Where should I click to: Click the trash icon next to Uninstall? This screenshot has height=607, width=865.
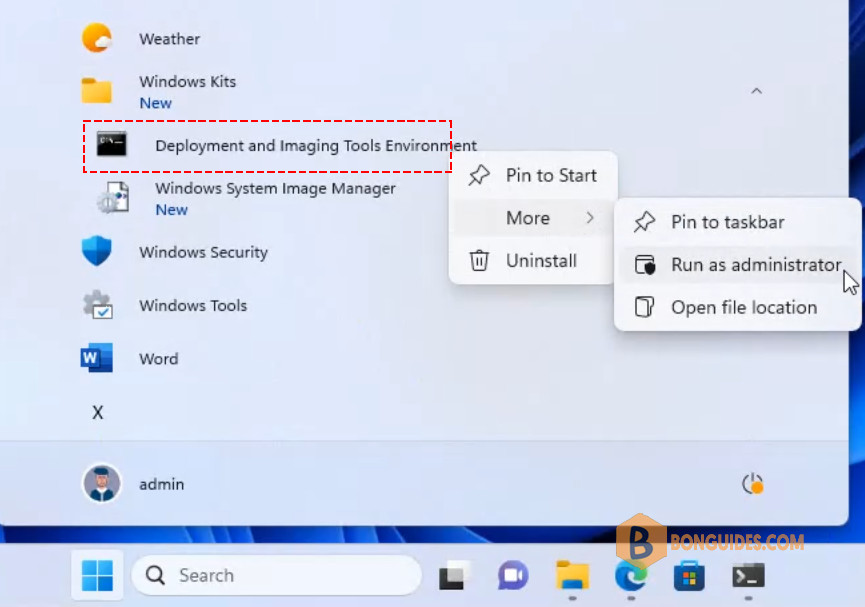[x=479, y=260]
